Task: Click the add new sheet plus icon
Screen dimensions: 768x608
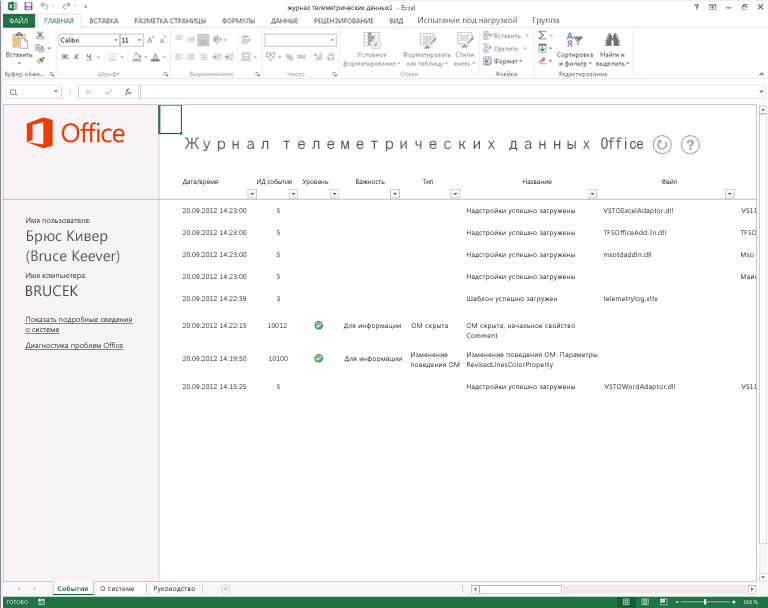Action: click(225, 588)
